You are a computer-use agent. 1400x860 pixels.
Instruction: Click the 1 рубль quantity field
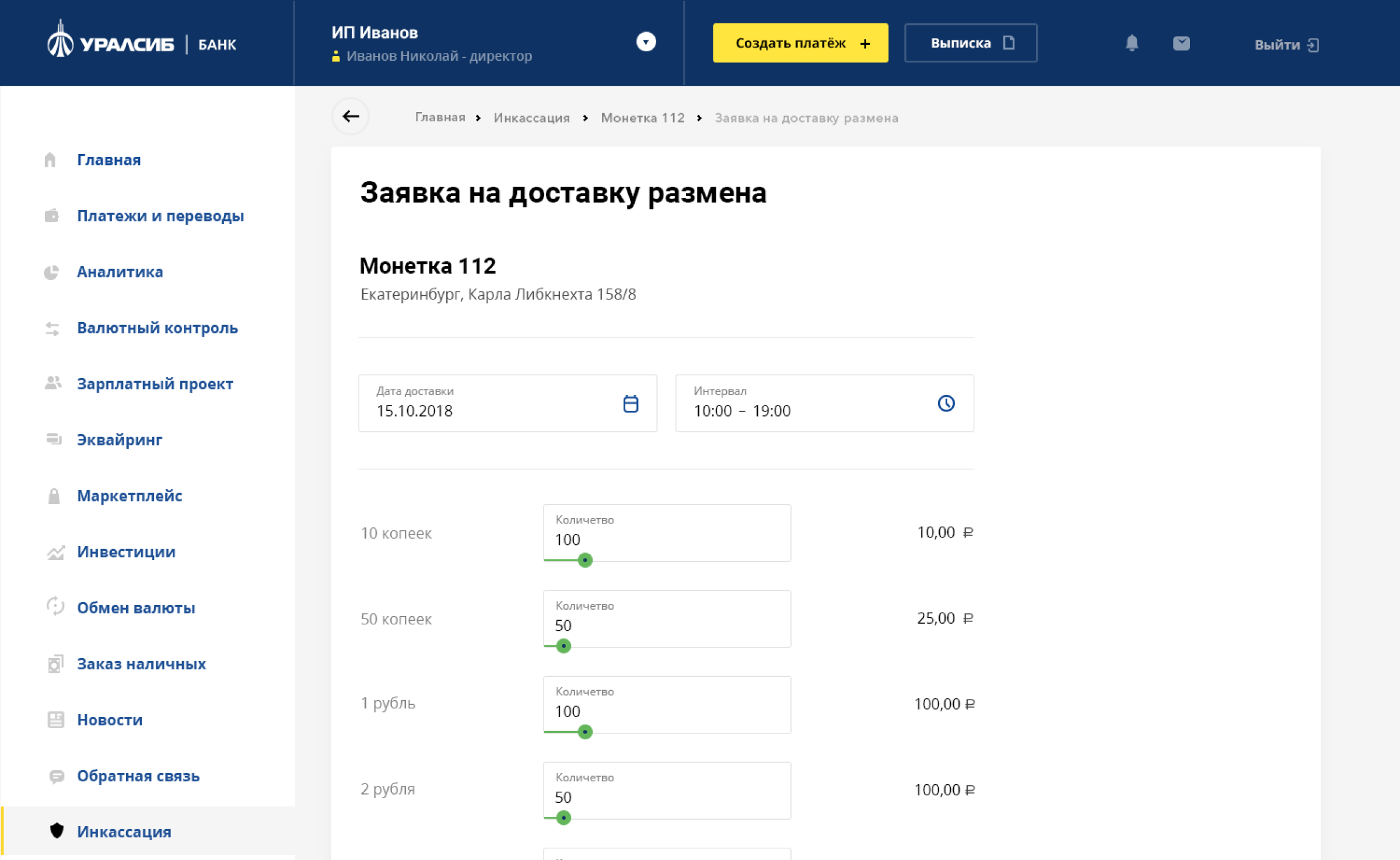point(667,704)
